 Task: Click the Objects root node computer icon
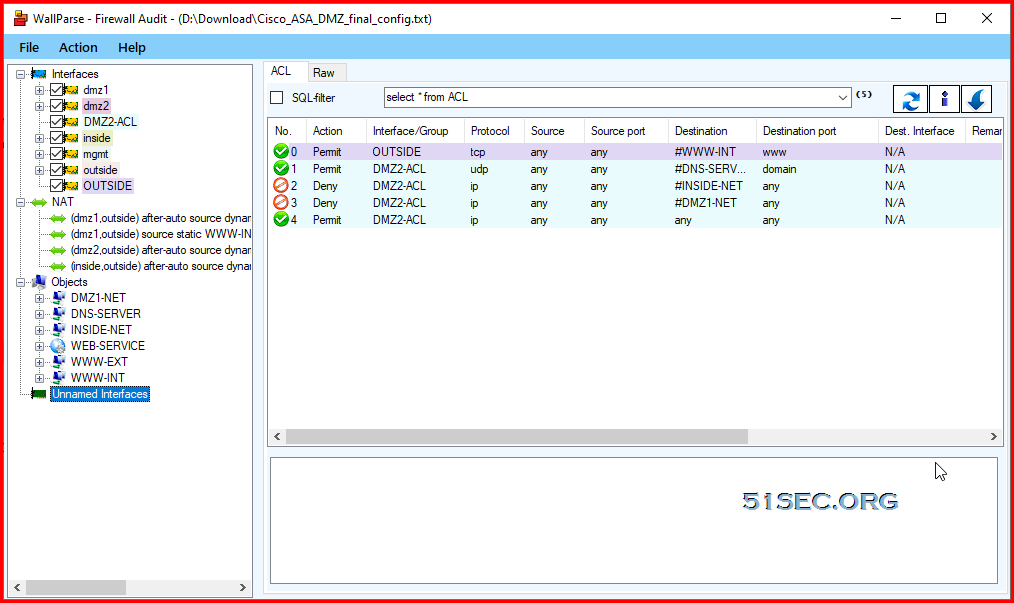(x=39, y=281)
